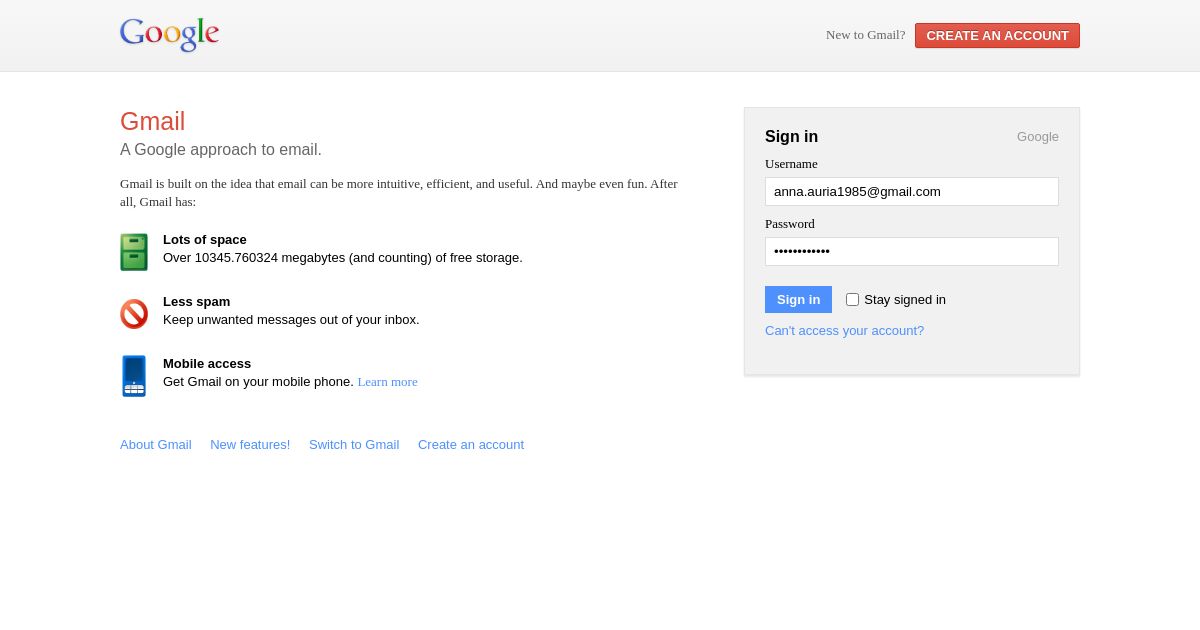Click the red Less spam icon
Screen dimensions: 1200x630
click(x=134, y=314)
